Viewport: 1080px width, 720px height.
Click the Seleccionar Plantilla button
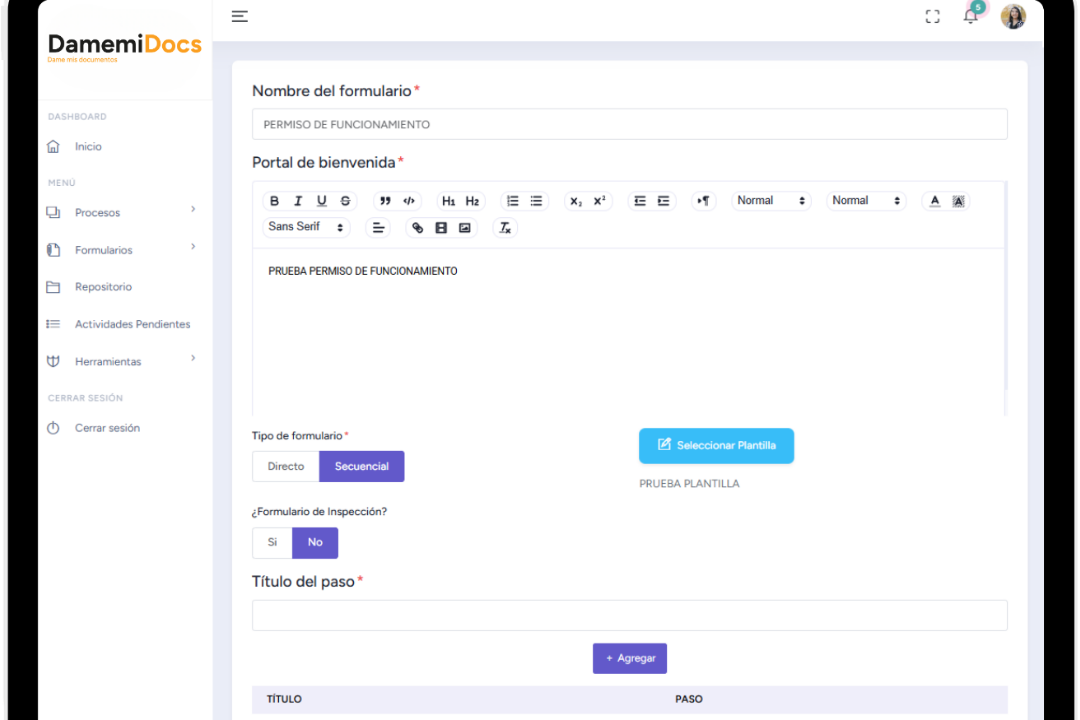(716, 445)
